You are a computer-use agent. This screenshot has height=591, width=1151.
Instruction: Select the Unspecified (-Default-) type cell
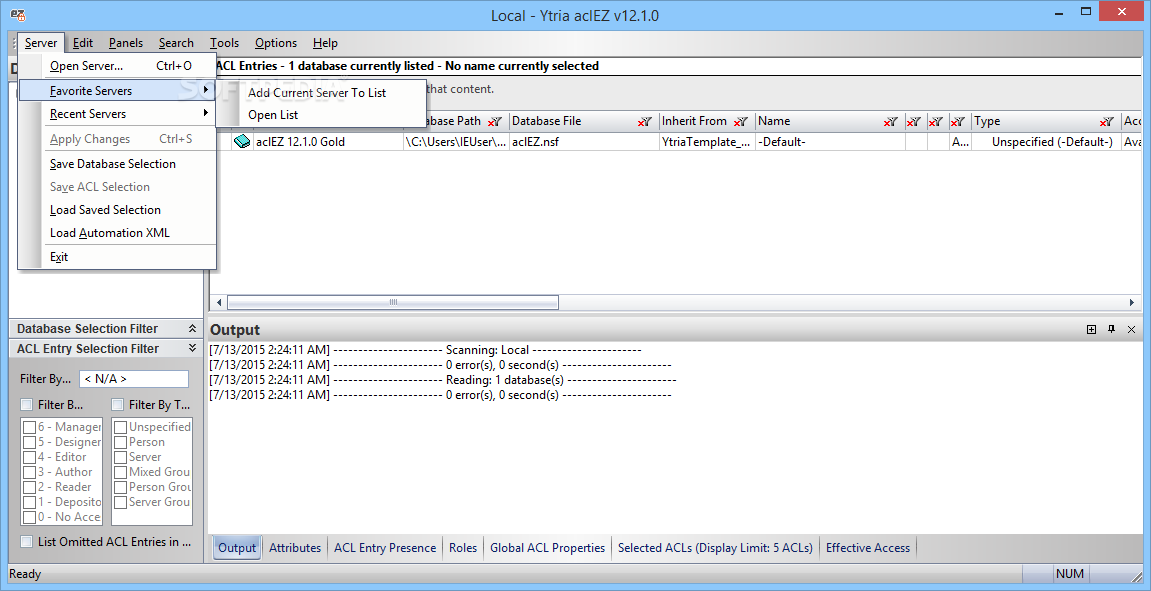pyautogui.click(x=1046, y=142)
